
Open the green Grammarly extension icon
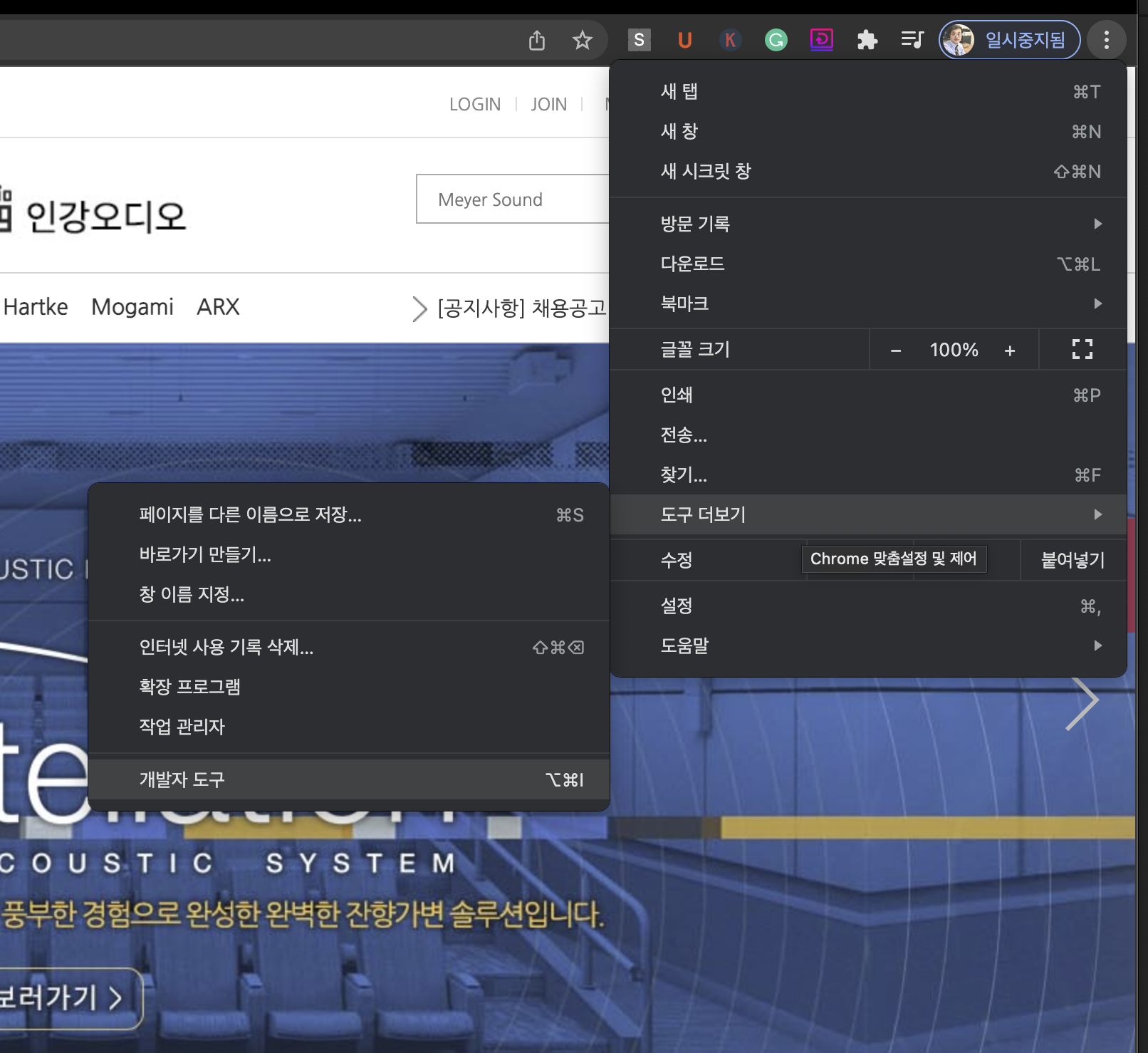tap(776, 40)
